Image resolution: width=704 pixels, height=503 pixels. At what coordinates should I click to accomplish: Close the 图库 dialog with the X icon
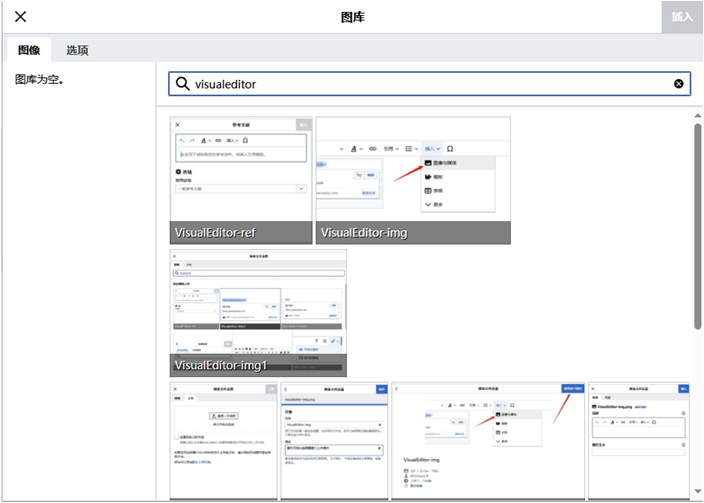(x=20, y=17)
